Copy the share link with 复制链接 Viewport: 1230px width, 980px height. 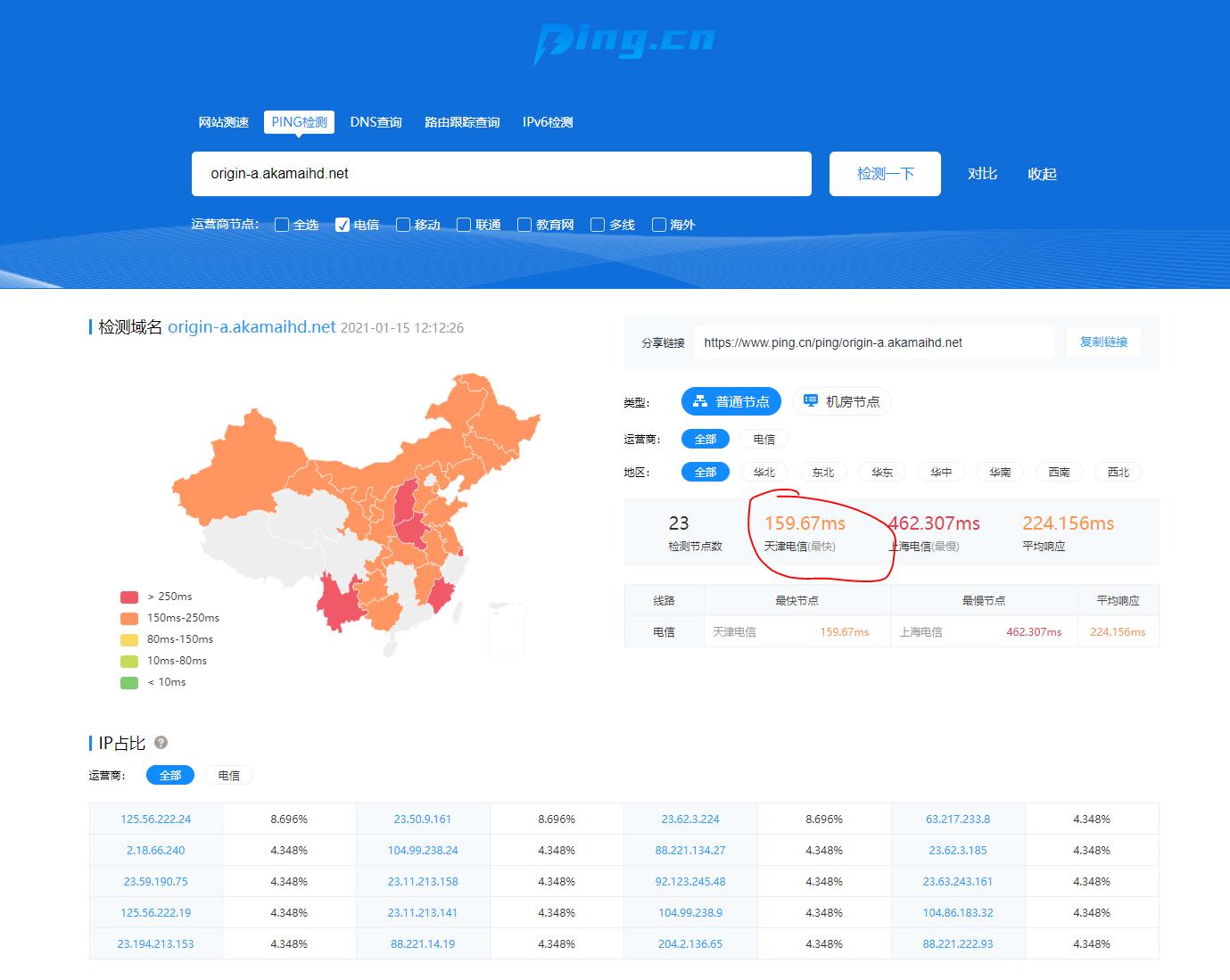(1103, 342)
